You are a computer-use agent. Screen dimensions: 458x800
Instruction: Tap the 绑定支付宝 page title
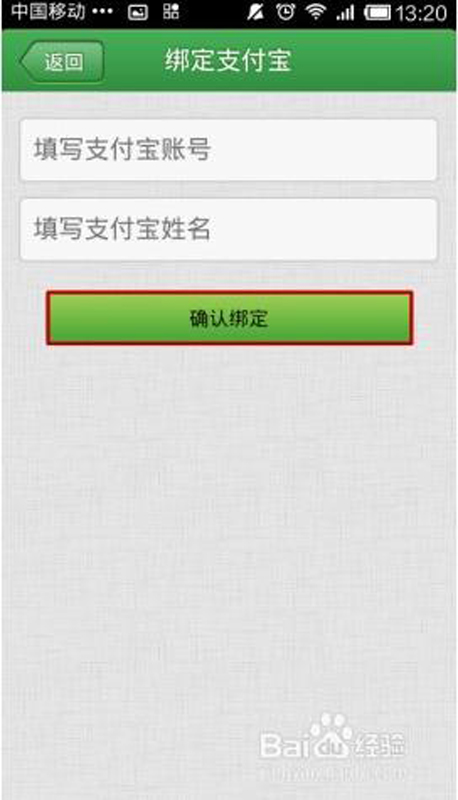pos(228,61)
